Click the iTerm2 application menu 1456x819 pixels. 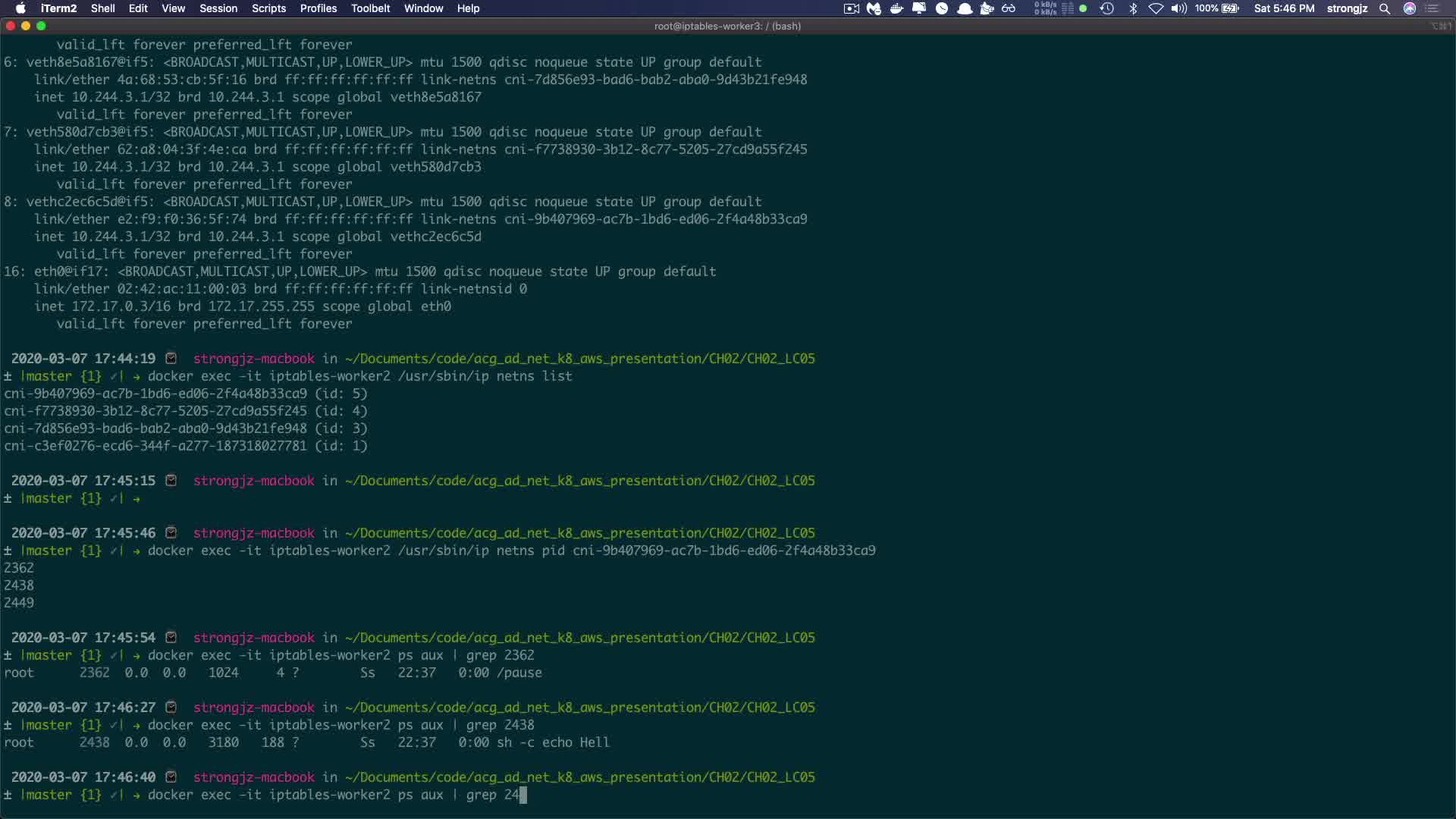58,8
